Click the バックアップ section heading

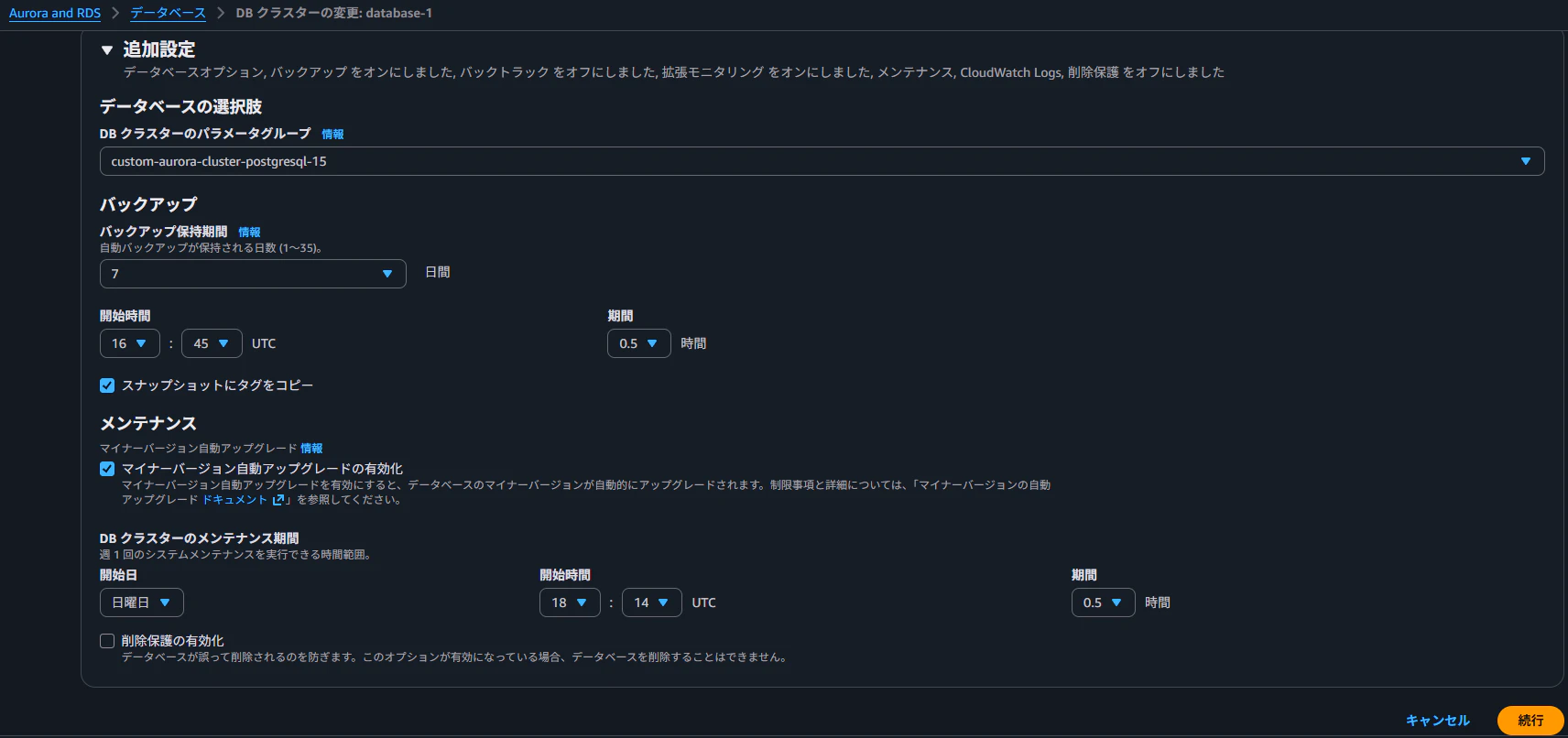pyautogui.click(x=148, y=204)
